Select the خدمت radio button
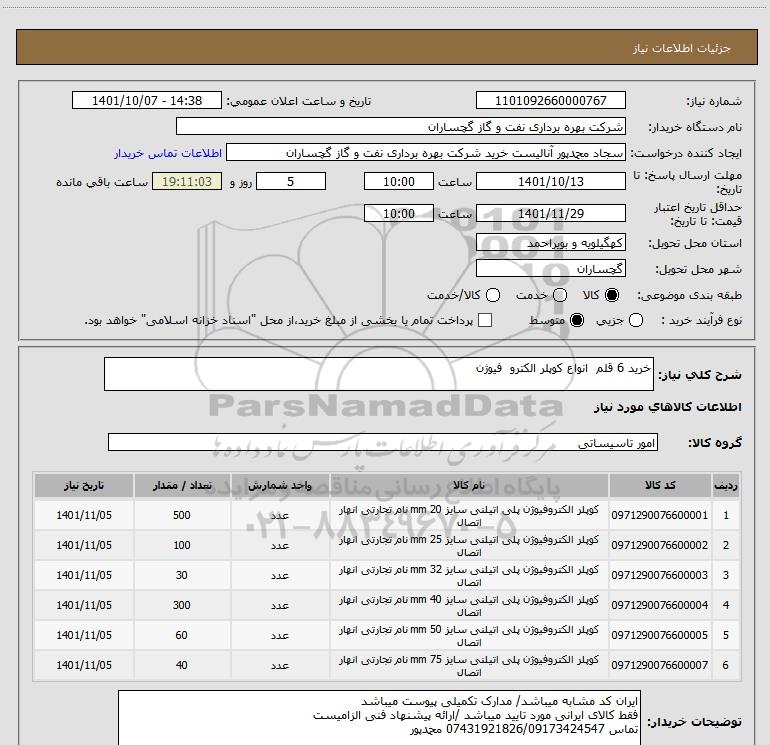The height and width of the screenshot is (745, 770). click(x=560, y=295)
